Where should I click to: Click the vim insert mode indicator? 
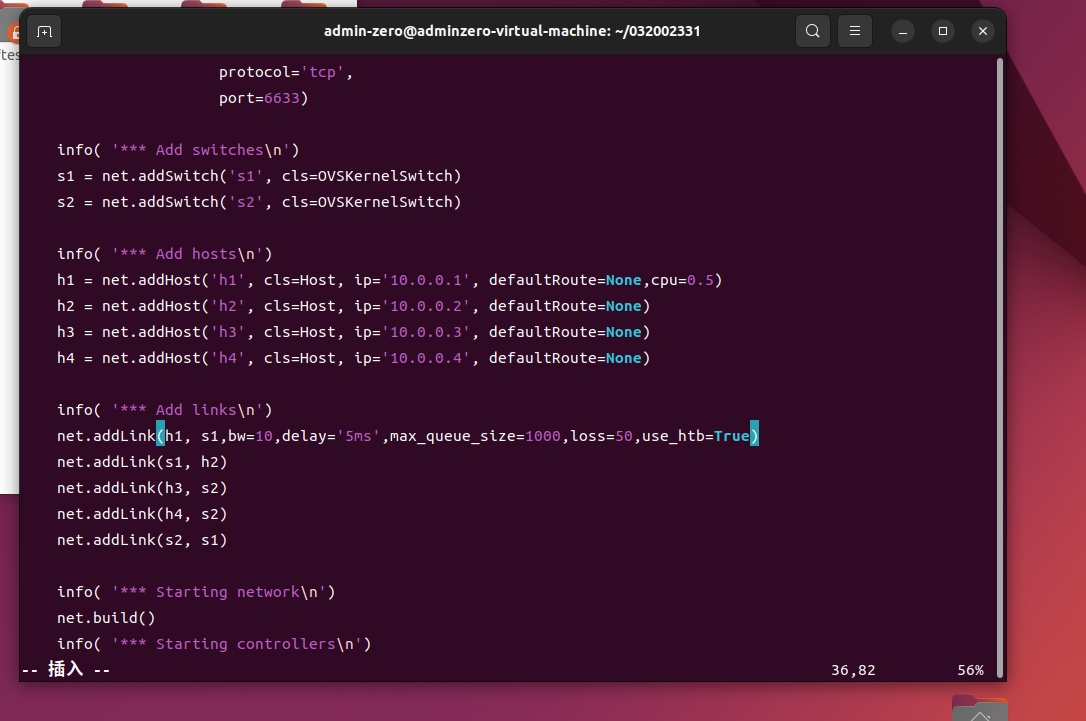(66, 670)
